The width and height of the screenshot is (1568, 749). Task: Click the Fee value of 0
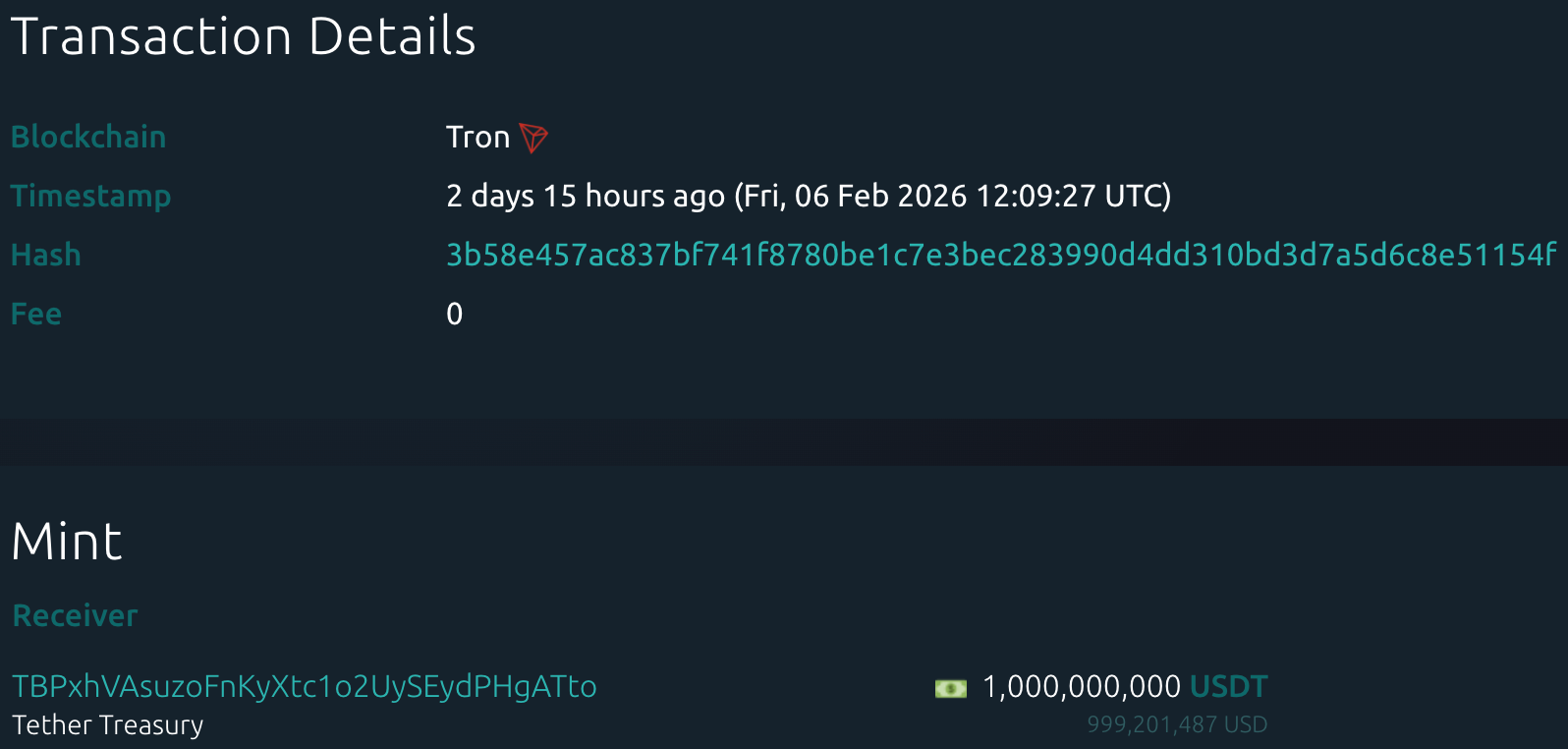click(454, 315)
